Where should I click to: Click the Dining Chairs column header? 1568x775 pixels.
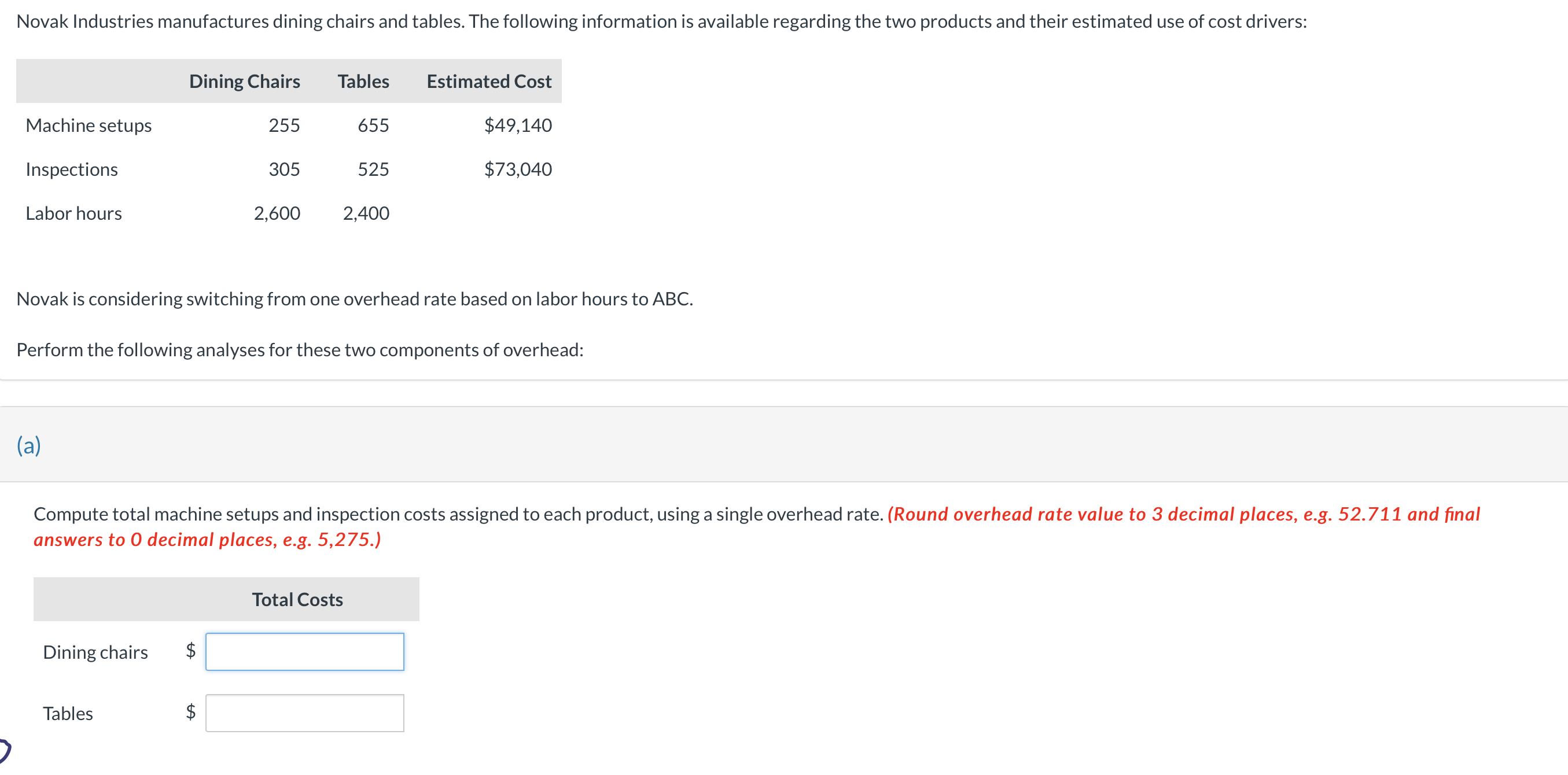[x=244, y=81]
